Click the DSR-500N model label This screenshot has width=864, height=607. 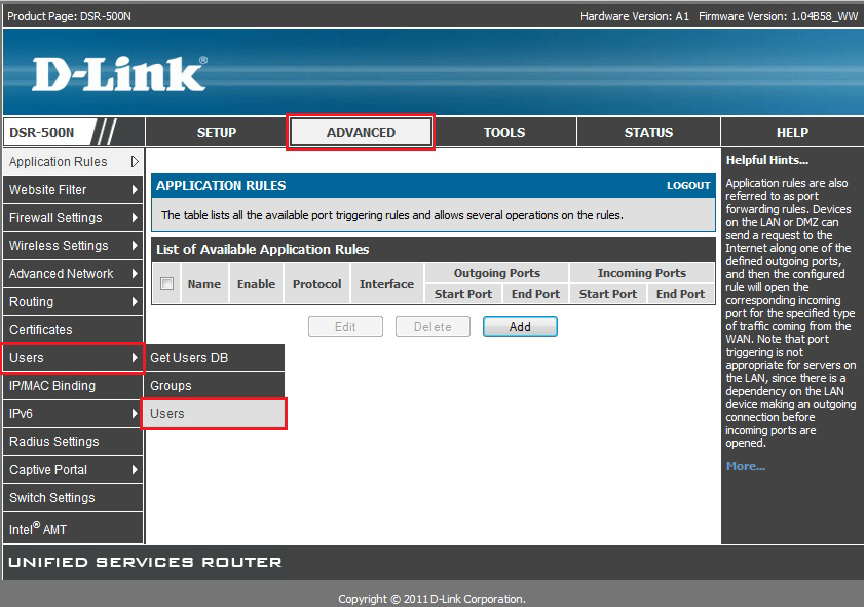click(x=42, y=132)
